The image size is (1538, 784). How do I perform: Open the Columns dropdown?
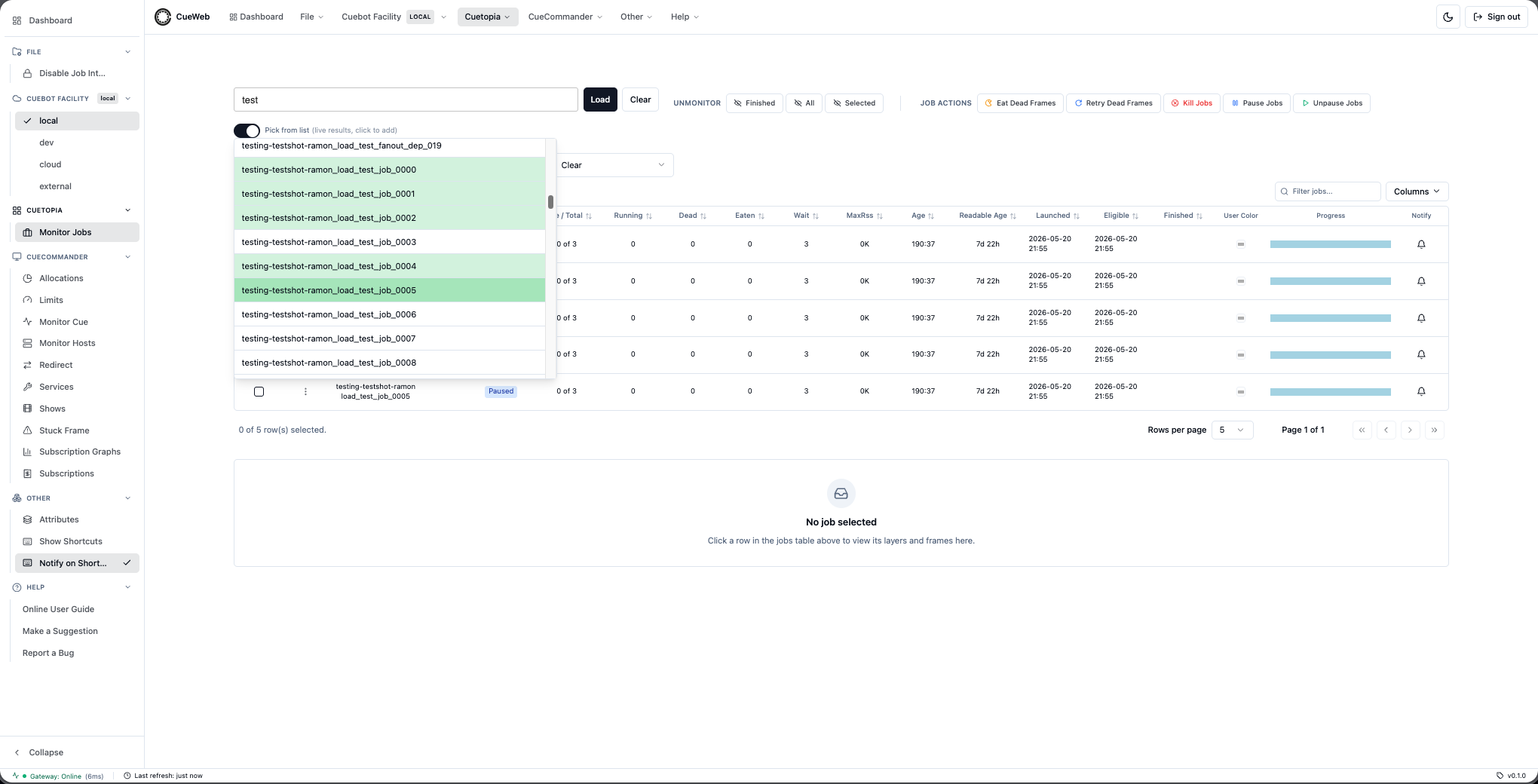(1417, 191)
